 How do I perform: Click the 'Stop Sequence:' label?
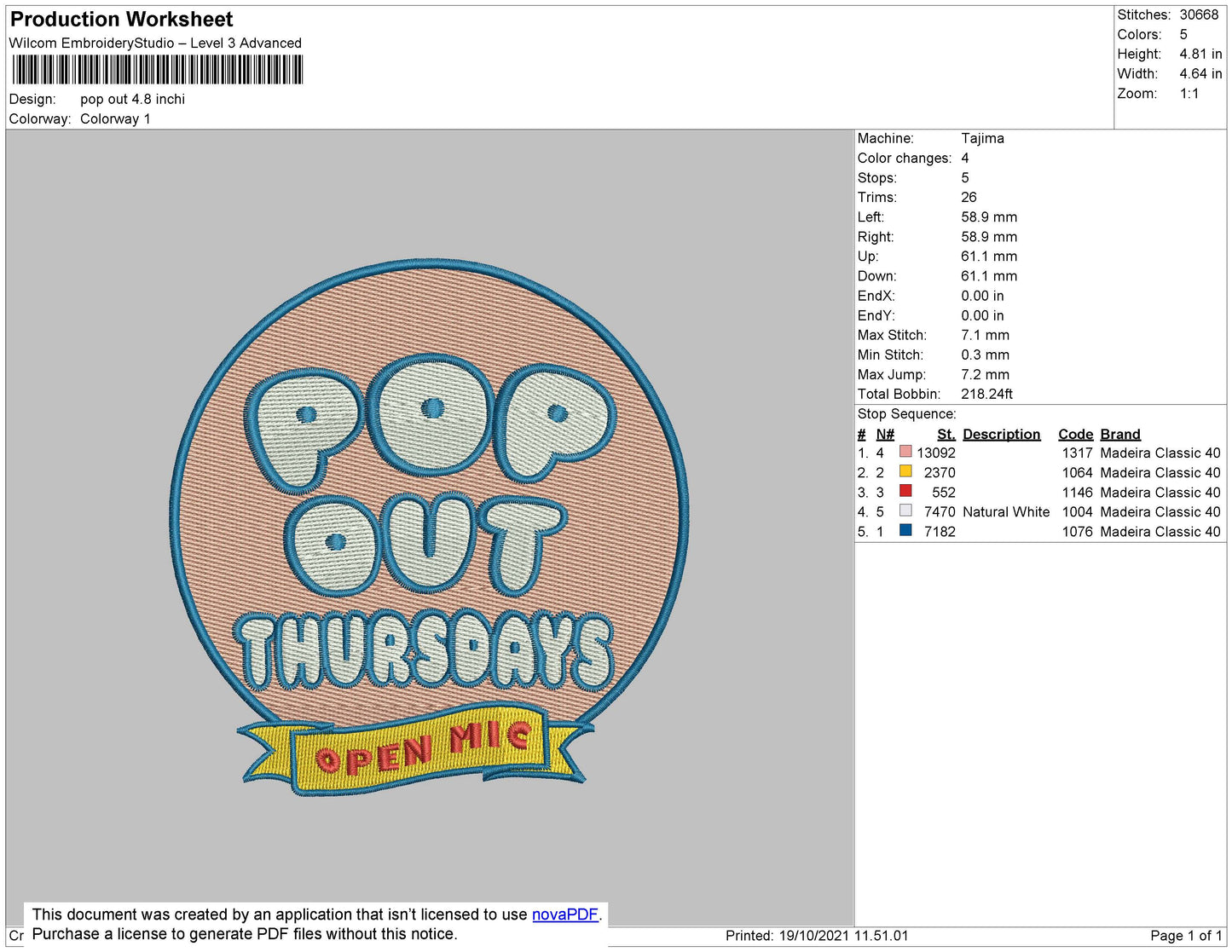(907, 413)
